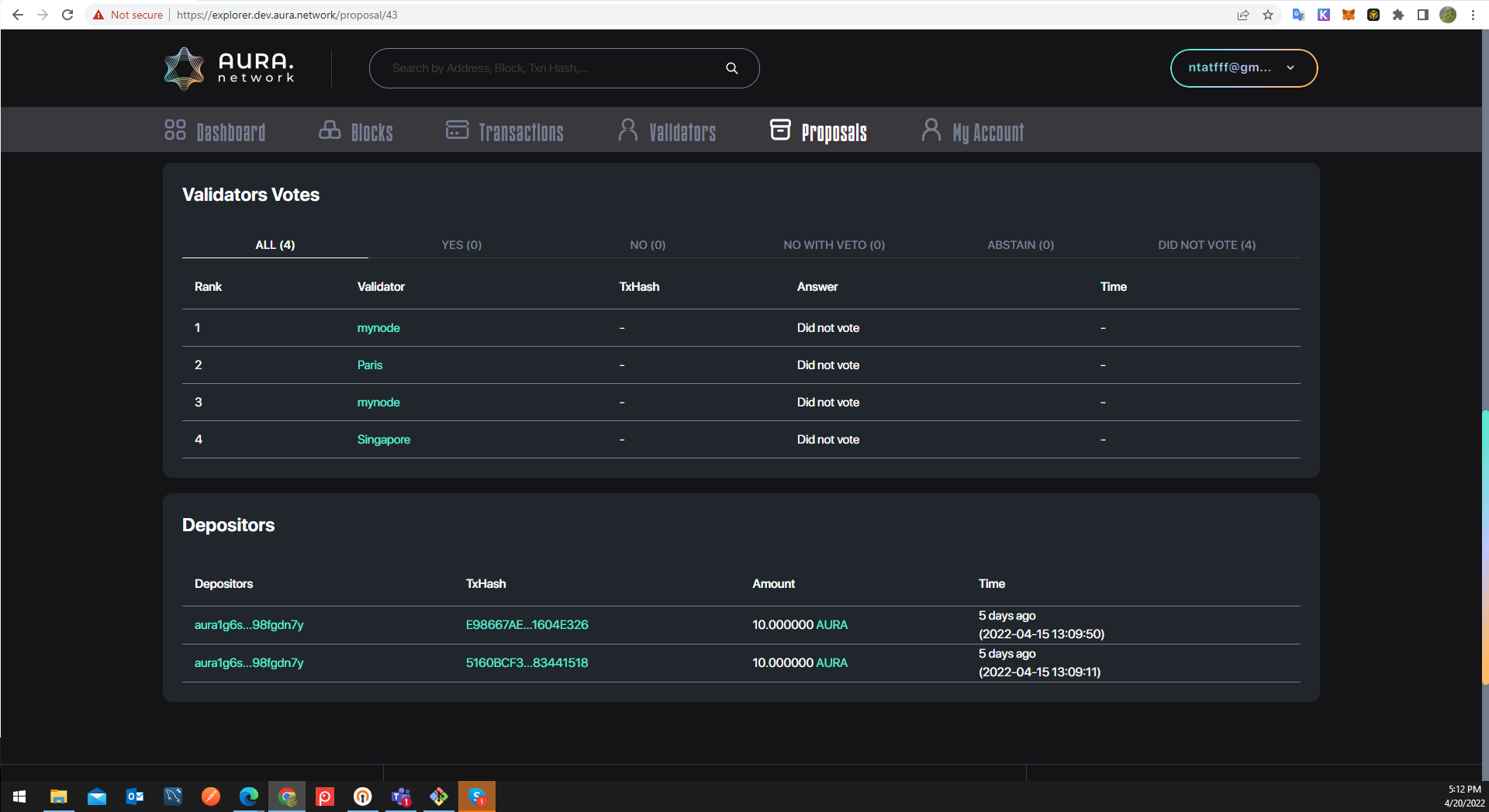Open transaction hash 5160BCF3...83441518
This screenshot has width=1489, height=812.
[x=527, y=663]
